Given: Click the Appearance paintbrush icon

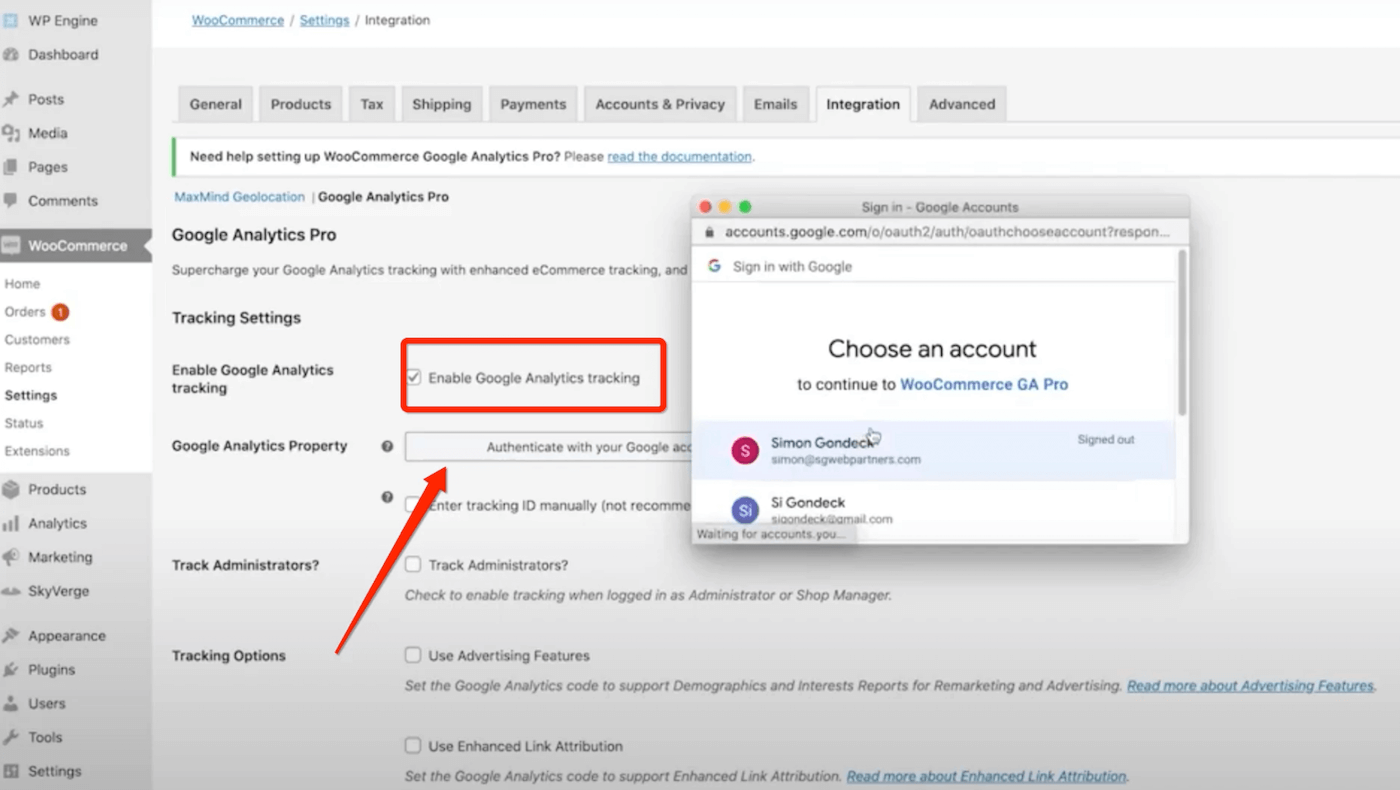Looking at the screenshot, I should 11,635.
